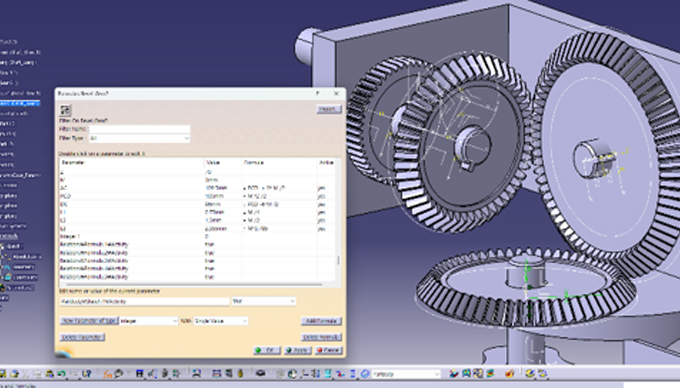Open the Integer parameter type dropdown
The height and width of the screenshot is (388, 680).
pyautogui.click(x=148, y=321)
